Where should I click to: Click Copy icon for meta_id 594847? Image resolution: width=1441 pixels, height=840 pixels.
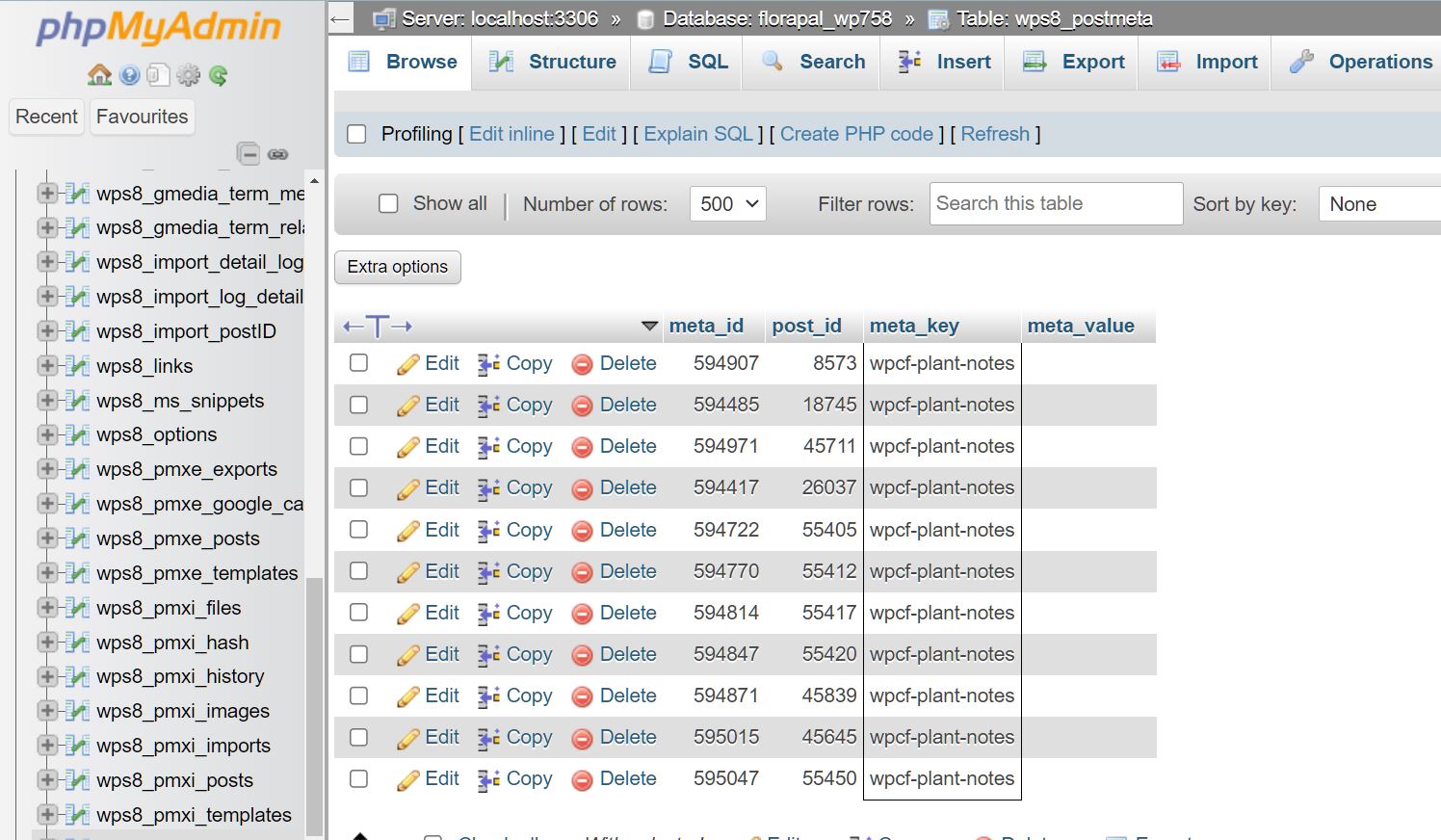pyautogui.click(x=489, y=655)
